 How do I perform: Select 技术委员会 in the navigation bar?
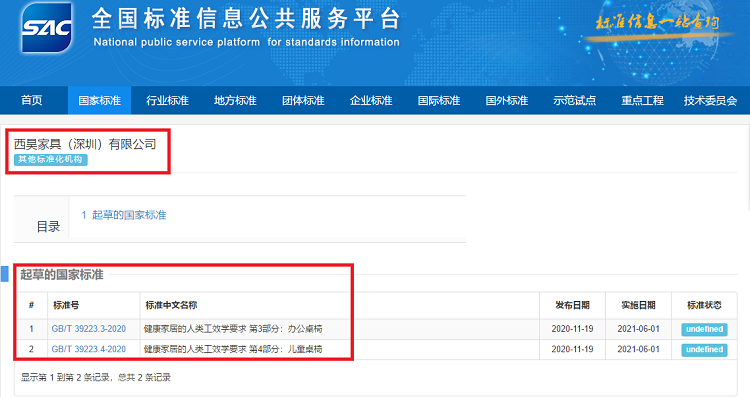click(x=710, y=100)
